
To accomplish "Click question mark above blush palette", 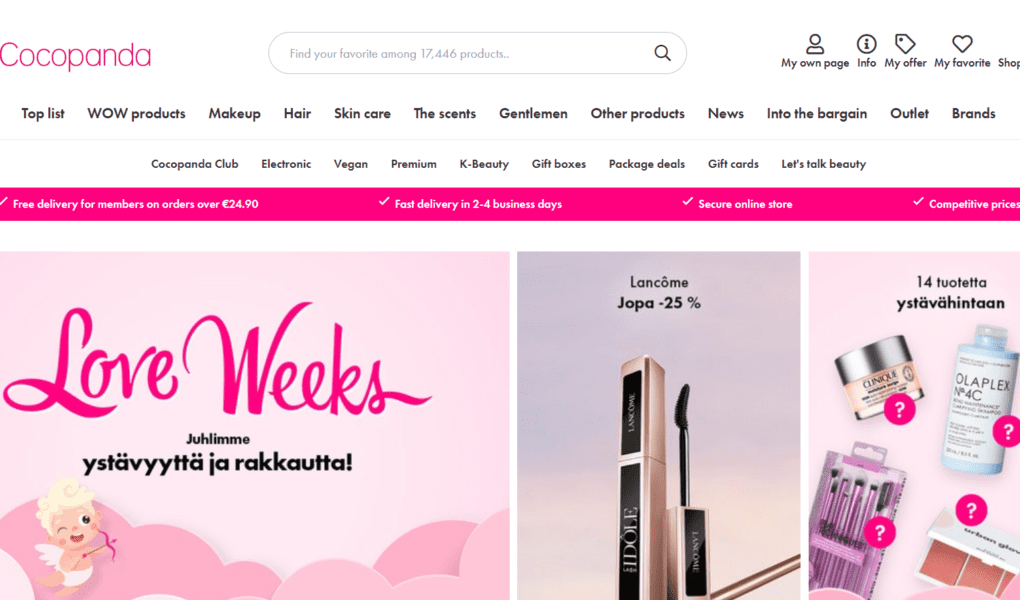I will click(x=971, y=510).
